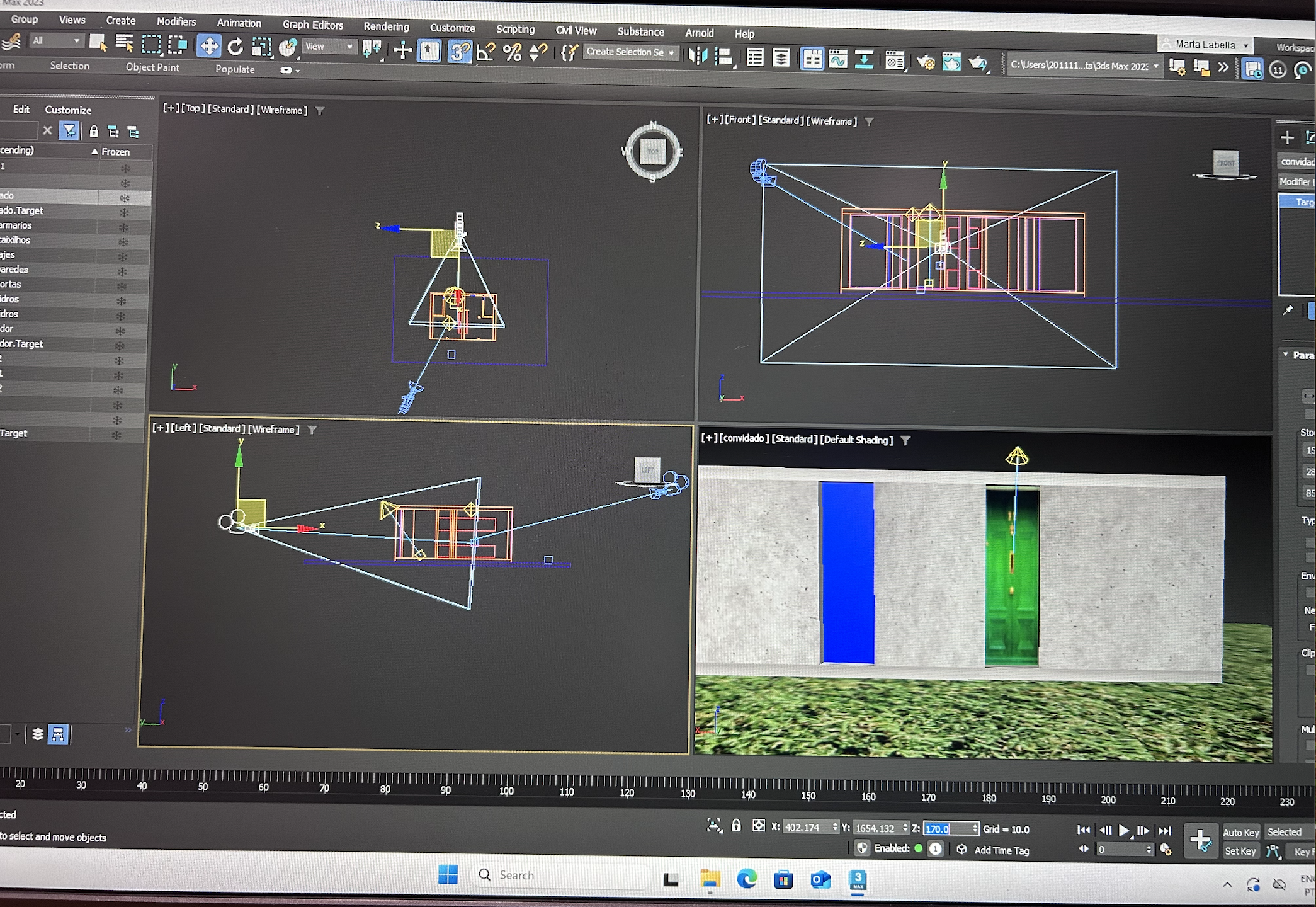Click the Set Key button
Viewport: 1316px width, 907px height.
[x=1240, y=851]
